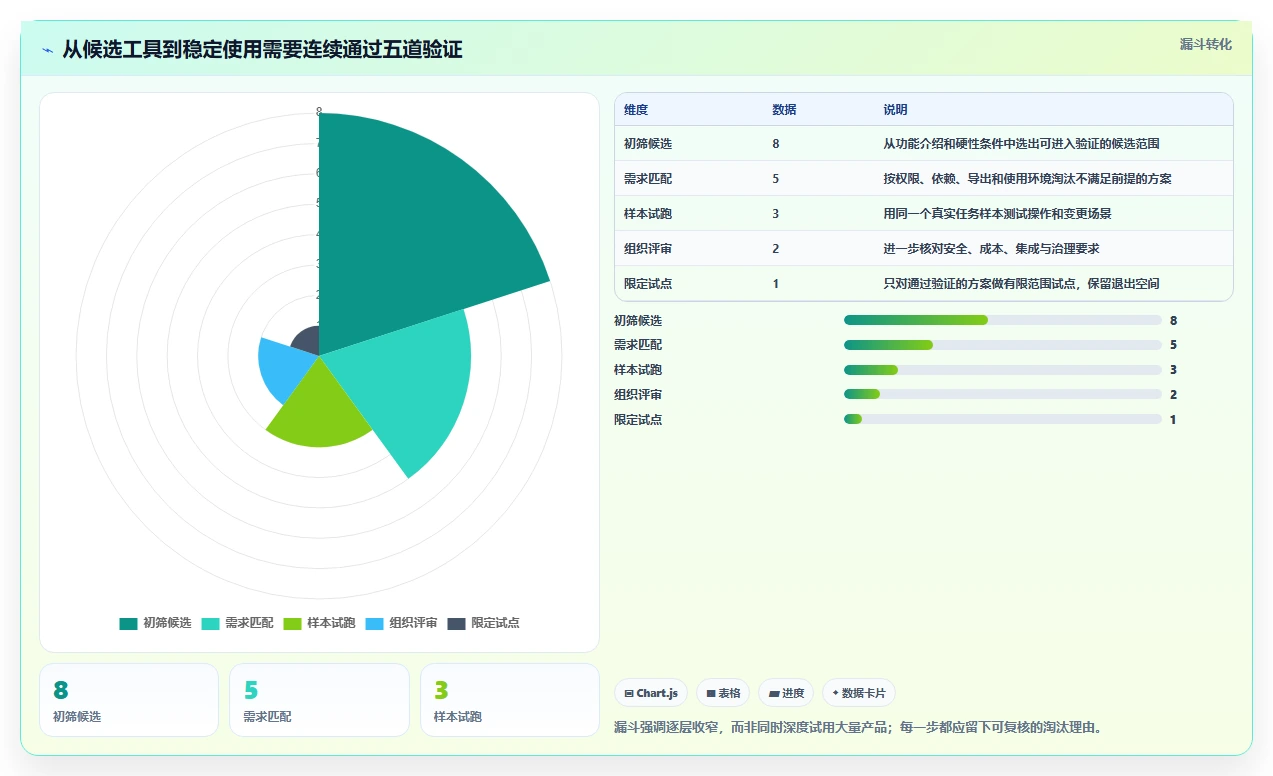Click the 需求匹配 progress bar

[1003, 345]
